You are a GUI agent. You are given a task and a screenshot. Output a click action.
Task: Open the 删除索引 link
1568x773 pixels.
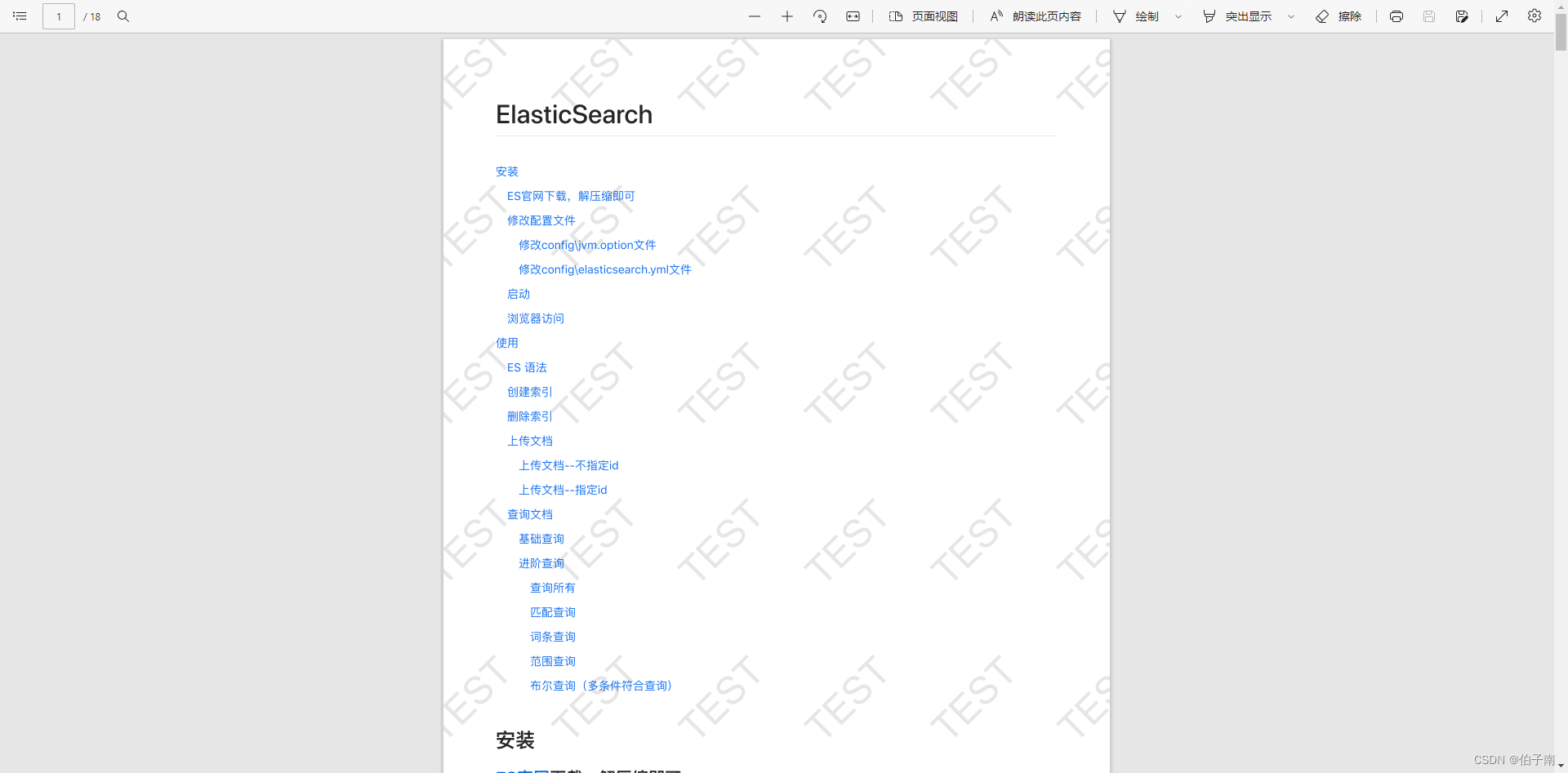530,416
